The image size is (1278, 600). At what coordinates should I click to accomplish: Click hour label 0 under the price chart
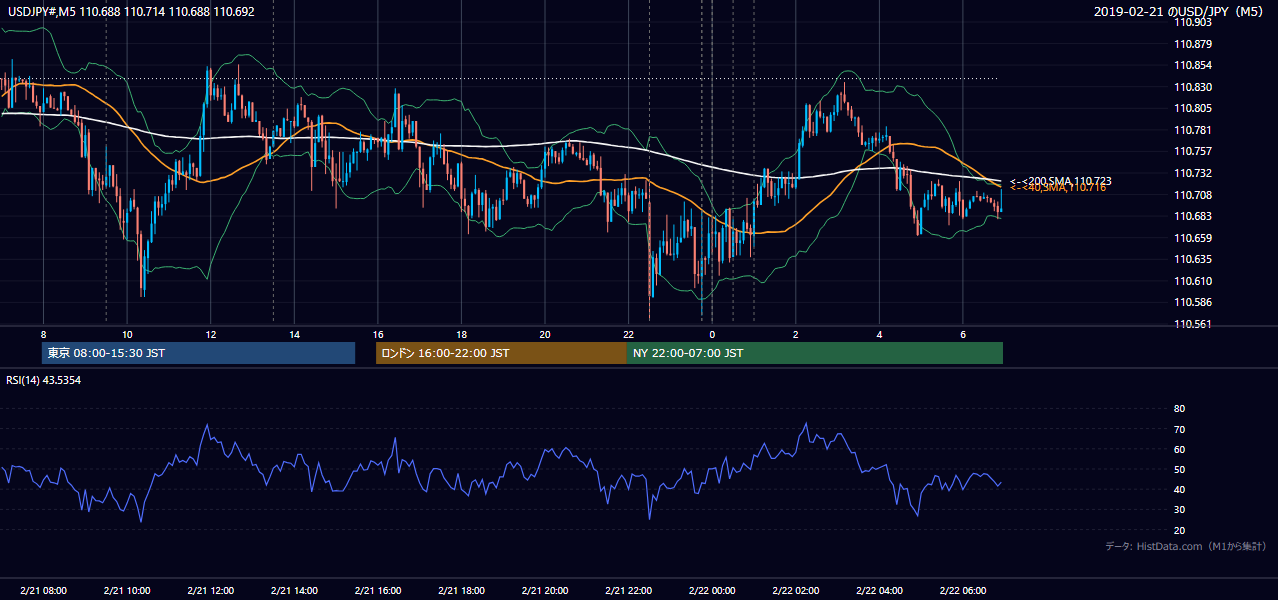click(712, 334)
